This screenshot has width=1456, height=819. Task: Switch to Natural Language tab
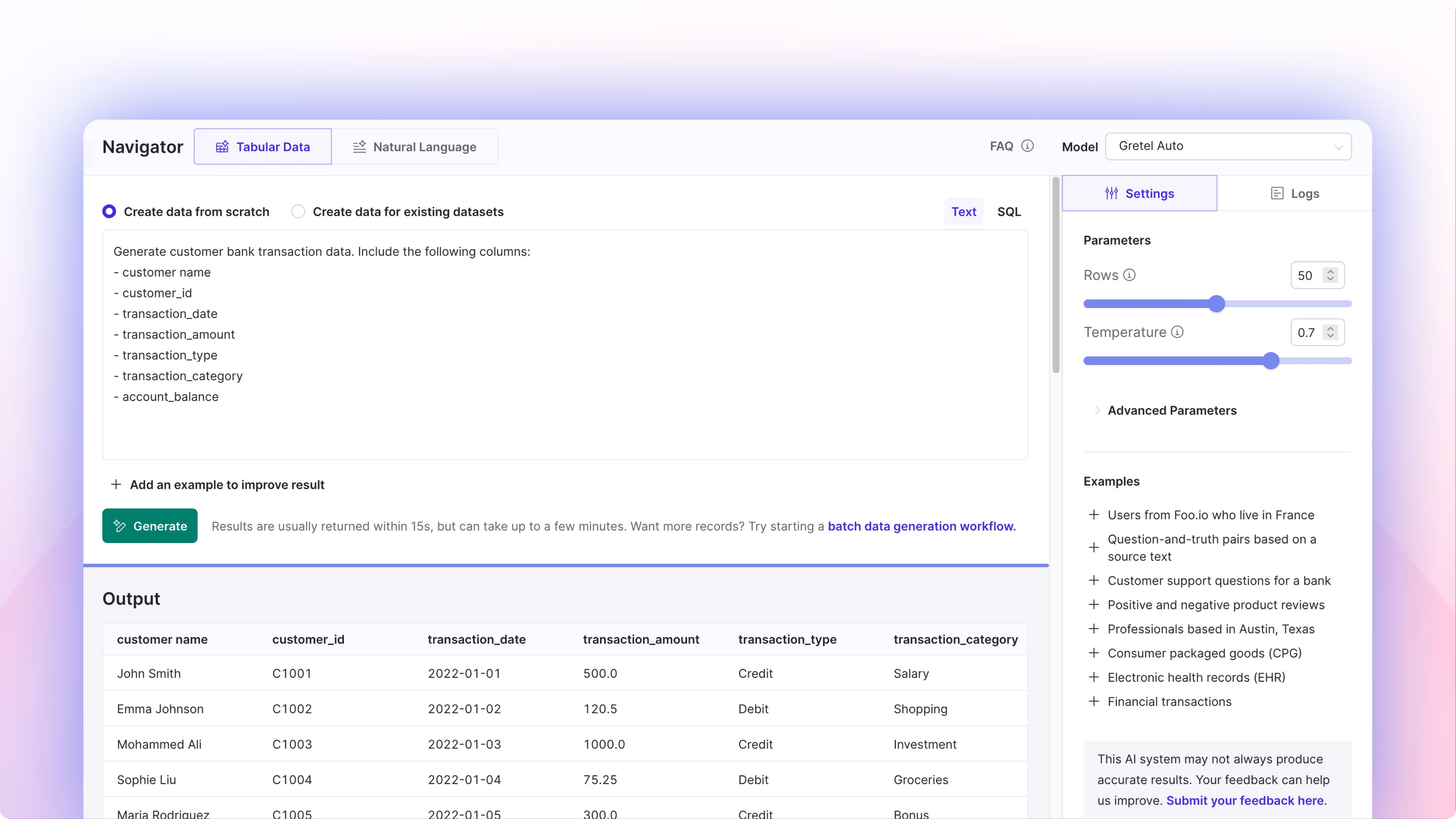point(414,147)
